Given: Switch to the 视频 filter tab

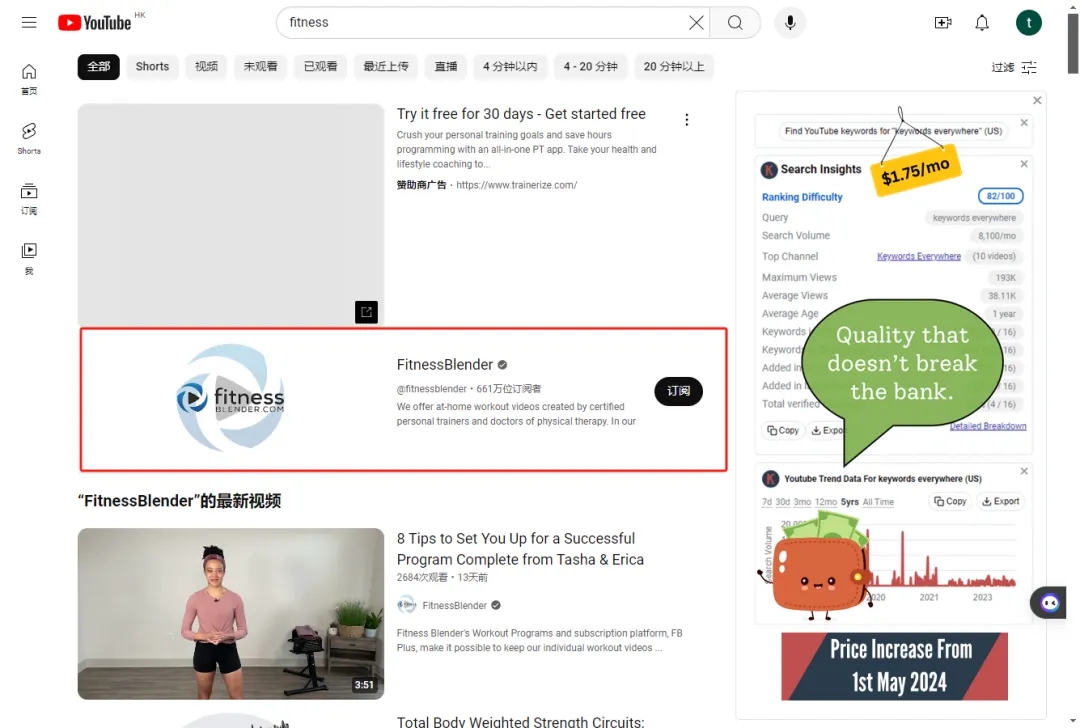Looking at the screenshot, I should click(205, 66).
